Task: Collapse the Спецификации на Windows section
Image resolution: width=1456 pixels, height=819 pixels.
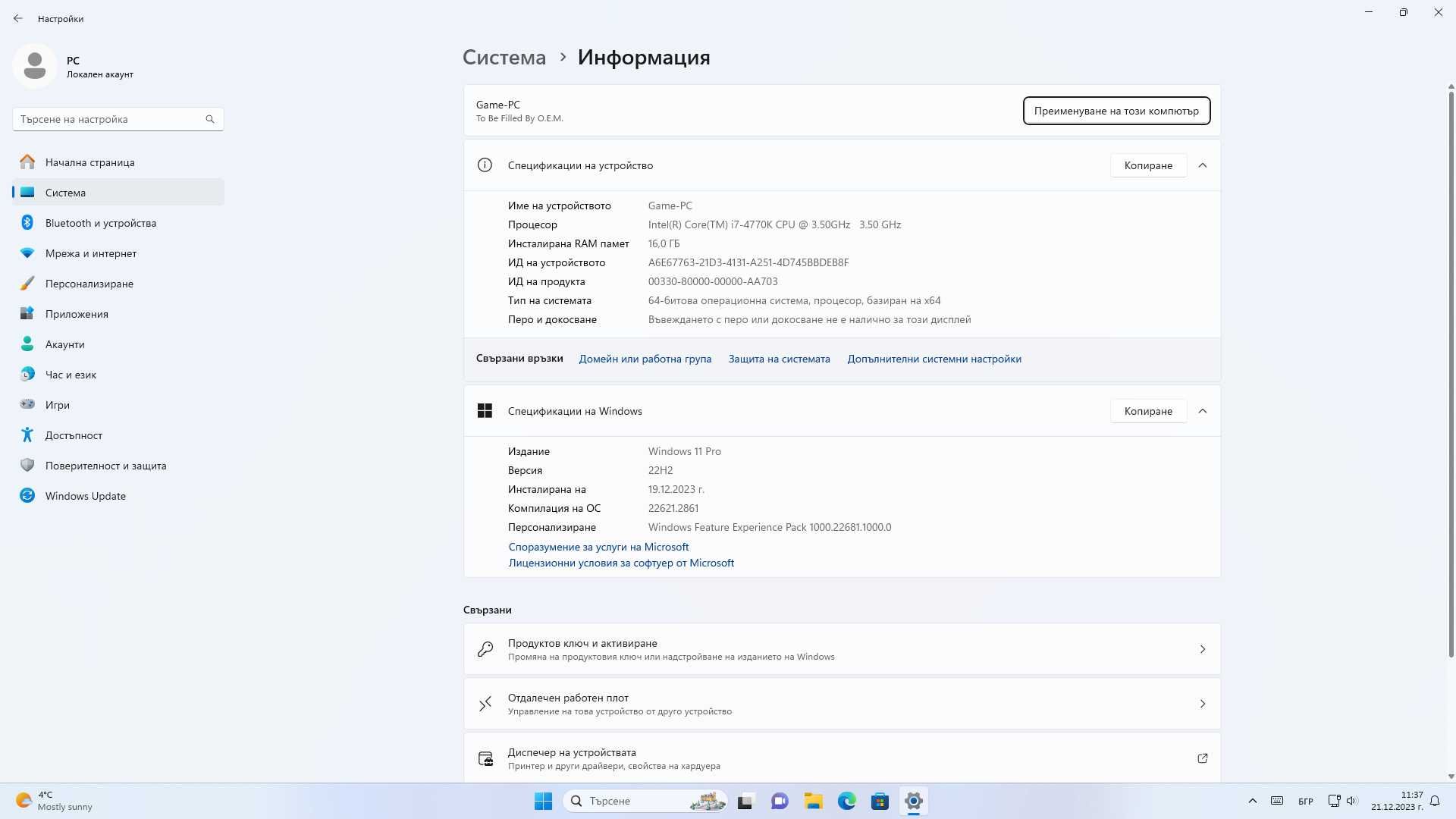Action: 1202,411
